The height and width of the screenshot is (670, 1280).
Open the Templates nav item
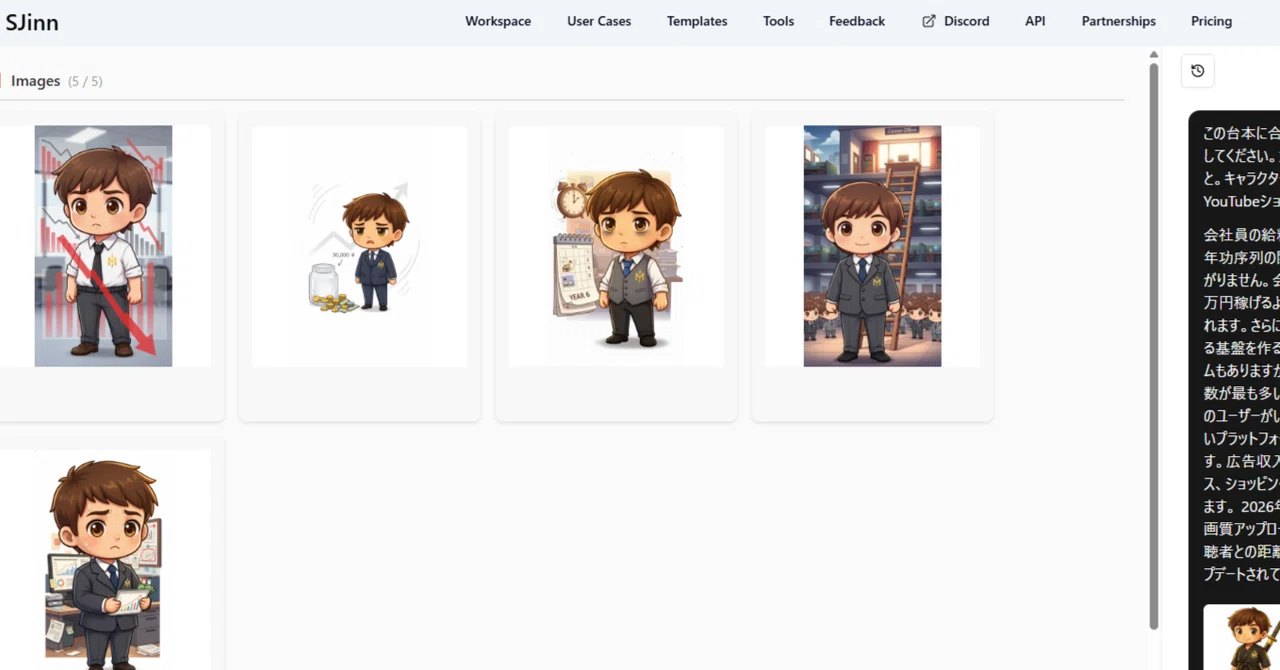point(697,21)
